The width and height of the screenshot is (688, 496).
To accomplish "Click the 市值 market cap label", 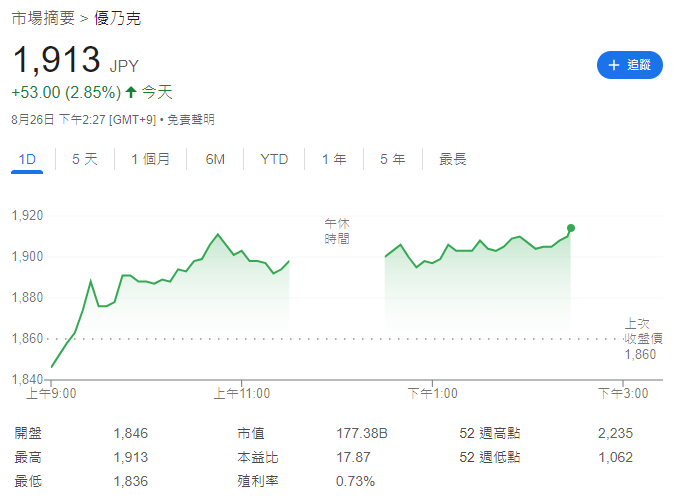I will (x=250, y=433).
